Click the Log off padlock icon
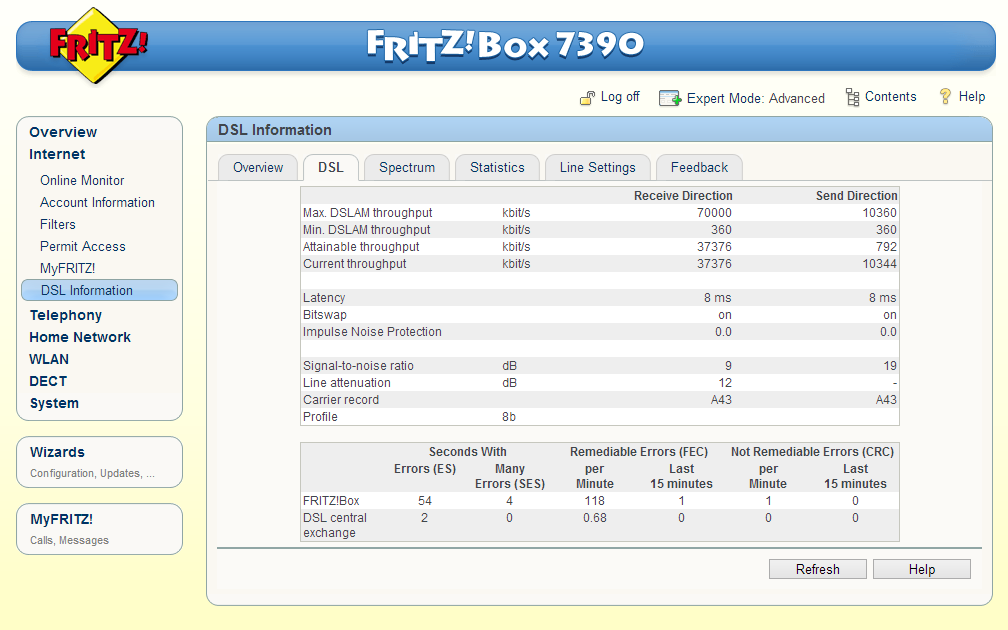Viewport: 1008px width, 630px height. click(587, 98)
